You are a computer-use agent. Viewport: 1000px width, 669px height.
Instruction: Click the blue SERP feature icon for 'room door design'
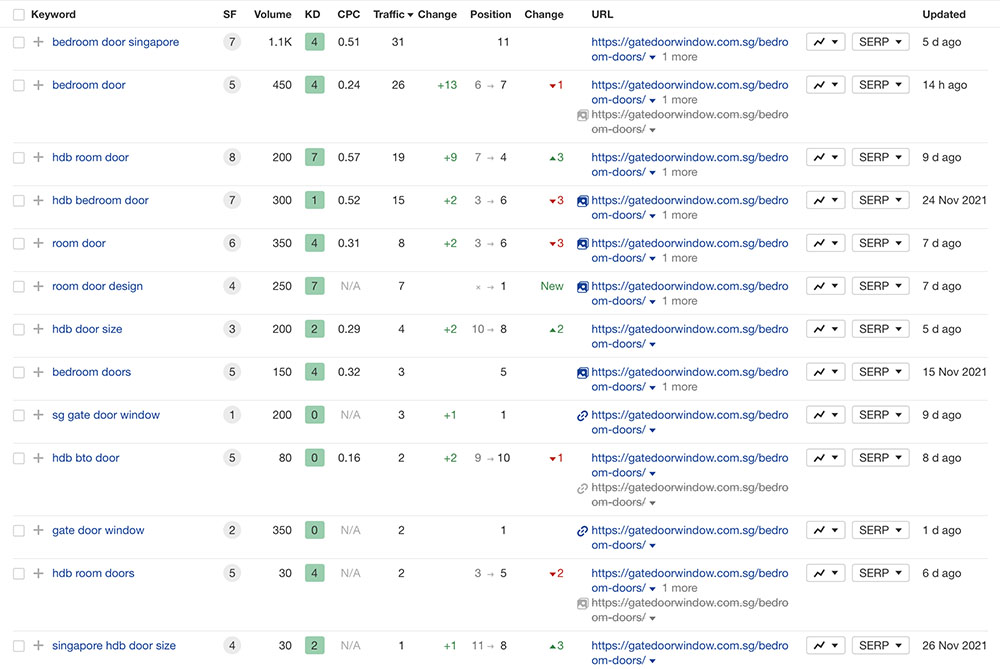point(582,287)
